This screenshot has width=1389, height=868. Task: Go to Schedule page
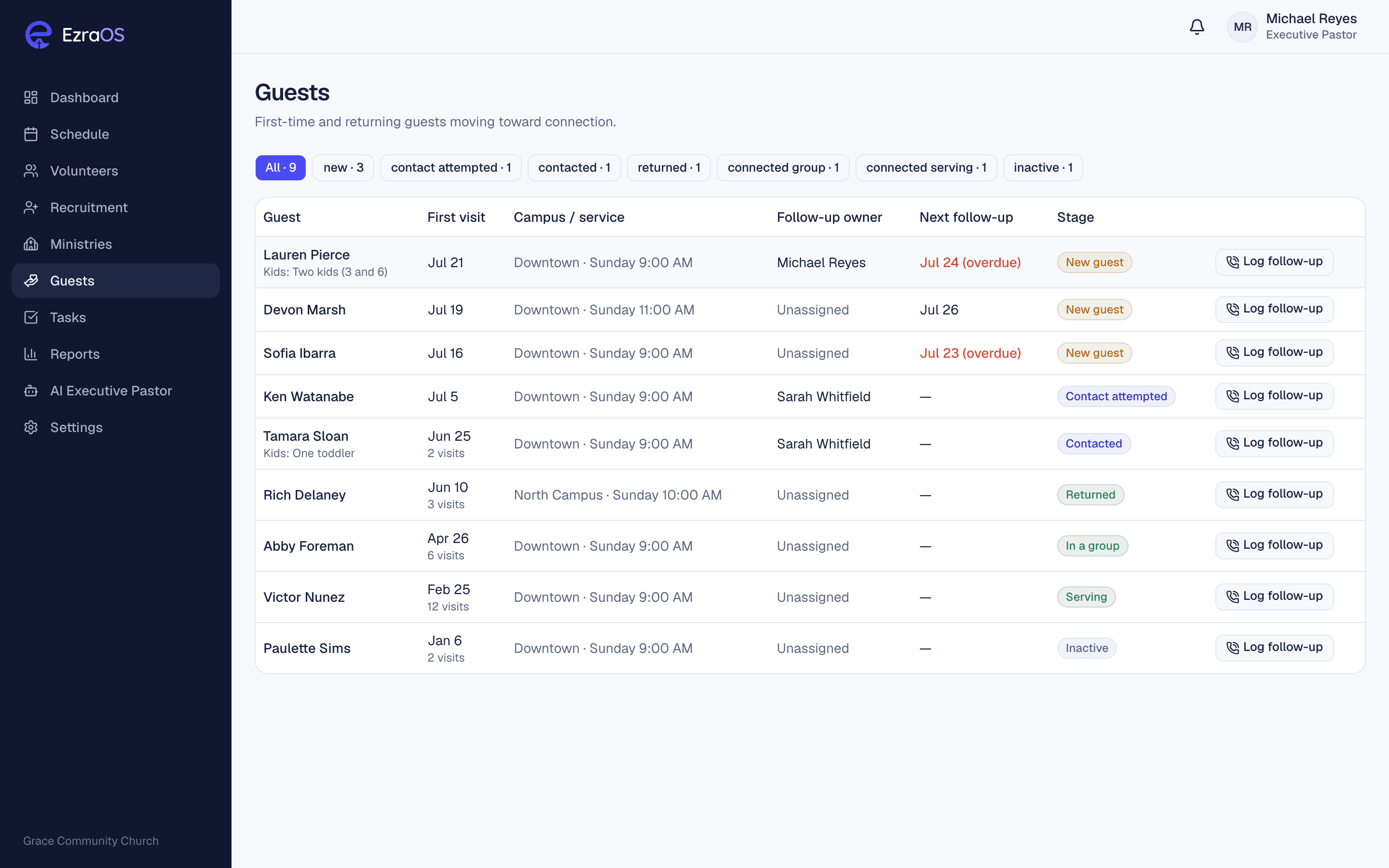click(x=115, y=135)
